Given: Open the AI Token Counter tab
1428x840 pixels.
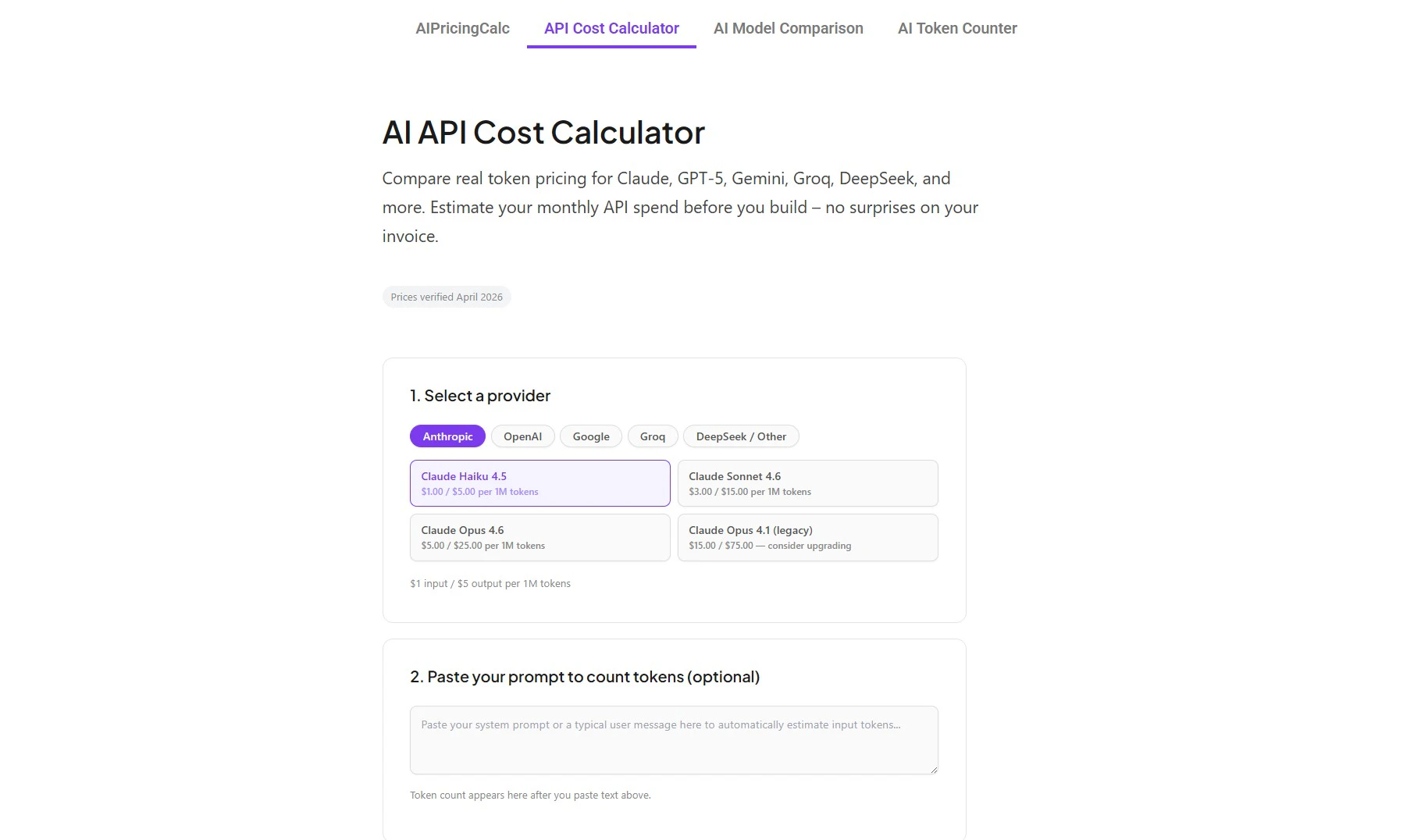Looking at the screenshot, I should (957, 28).
